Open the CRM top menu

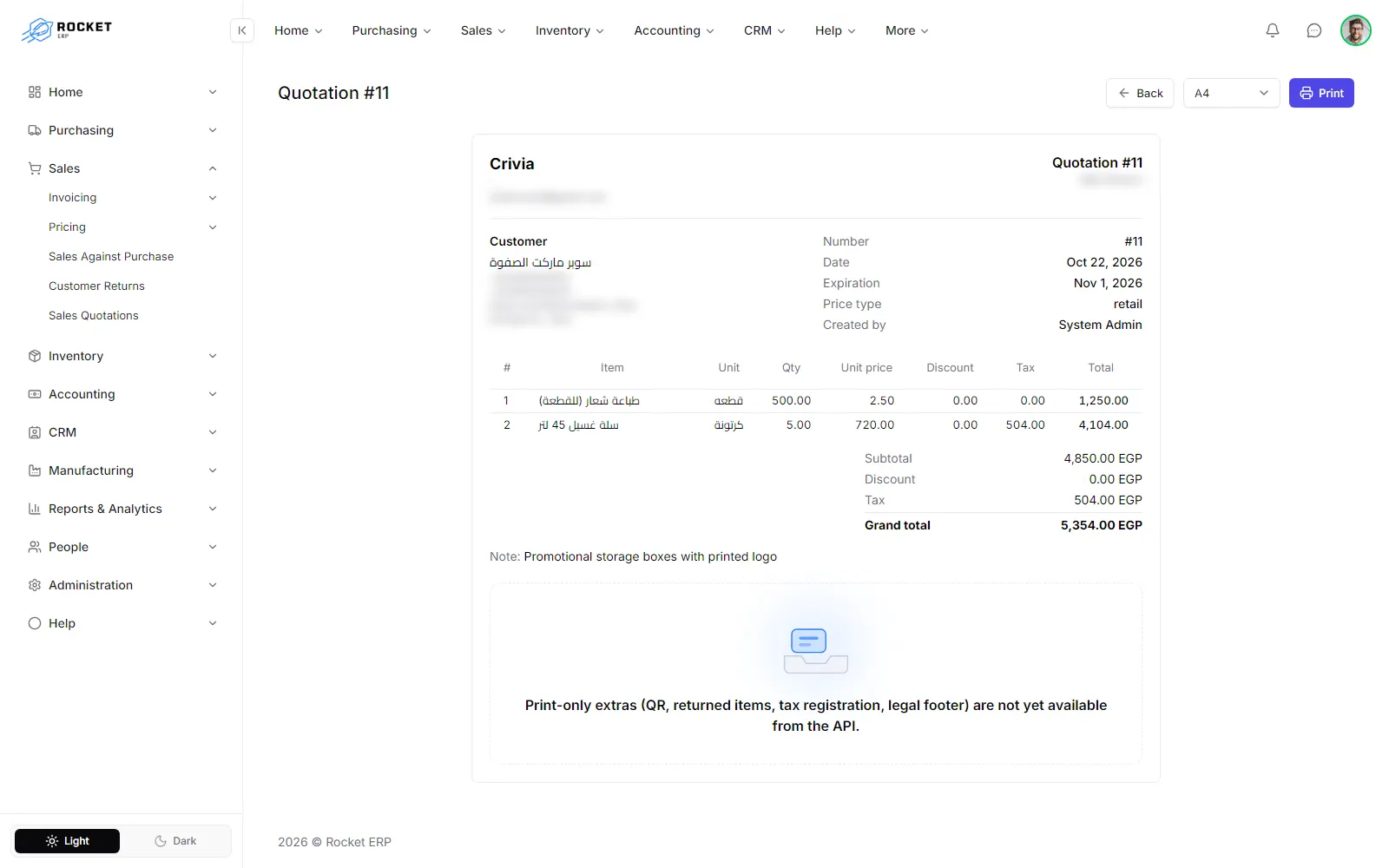[765, 30]
